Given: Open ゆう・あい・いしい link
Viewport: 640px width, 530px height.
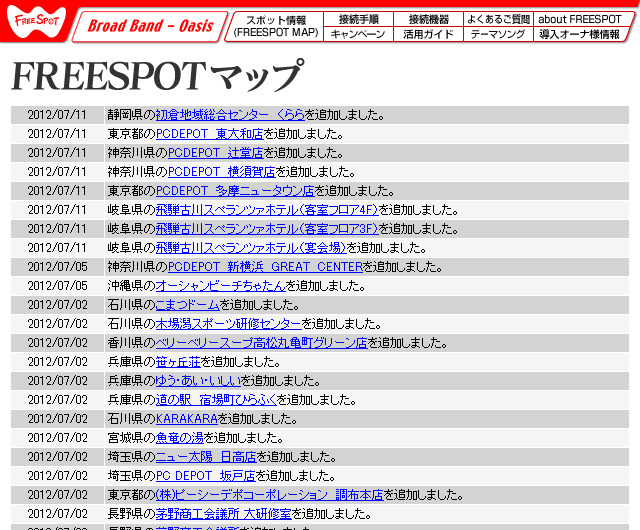Looking at the screenshot, I should pos(198,381).
